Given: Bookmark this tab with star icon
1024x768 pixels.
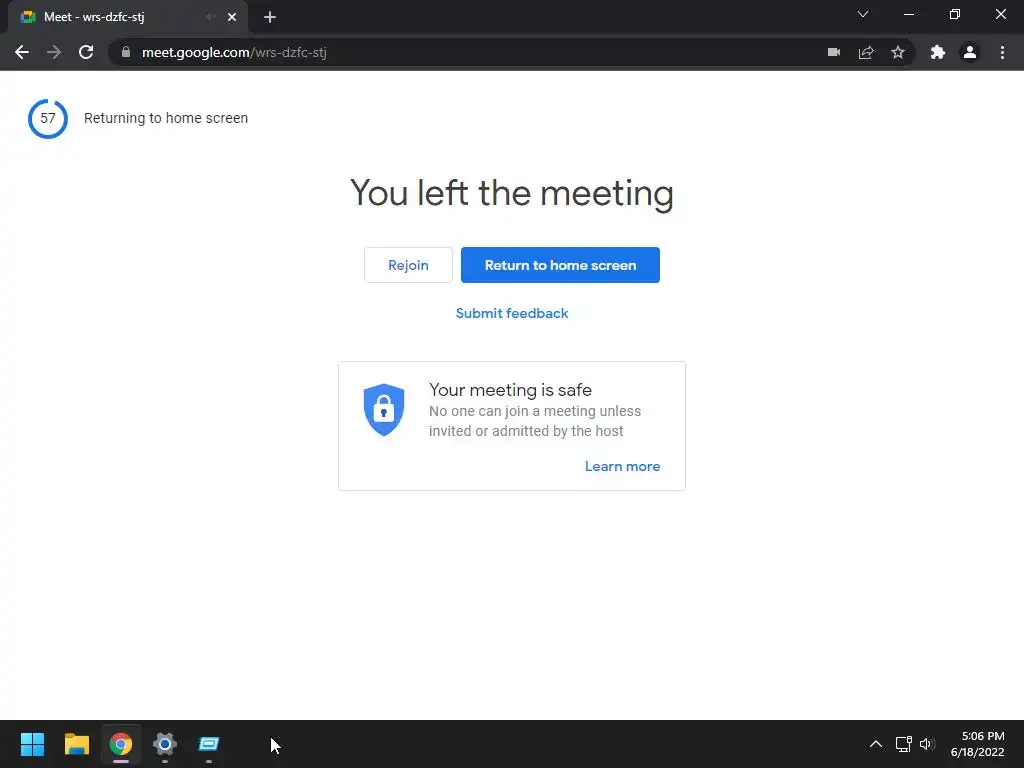Looking at the screenshot, I should (x=898, y=52).
